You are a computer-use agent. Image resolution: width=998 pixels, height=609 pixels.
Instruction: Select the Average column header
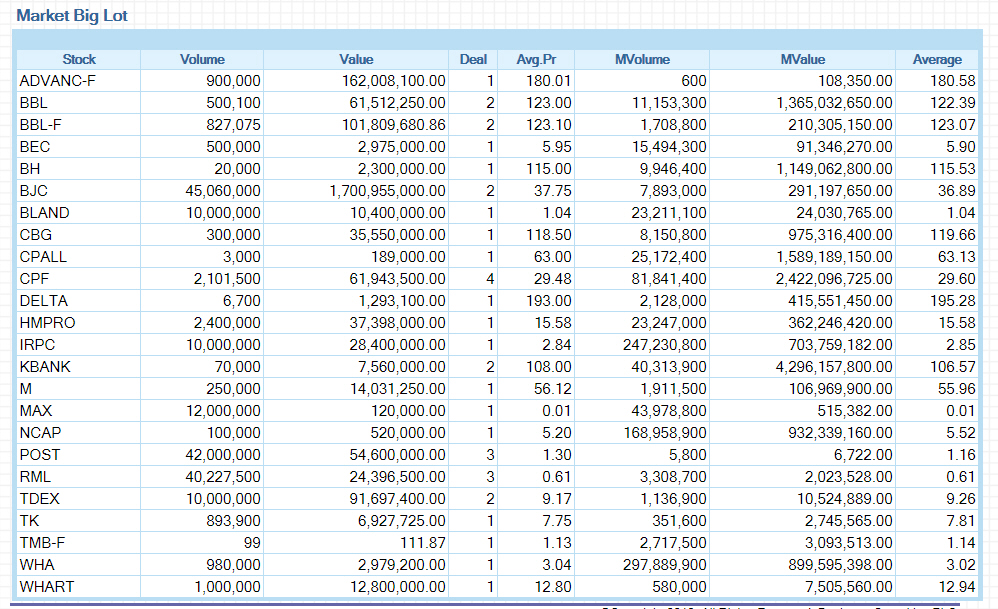point(937,59)
